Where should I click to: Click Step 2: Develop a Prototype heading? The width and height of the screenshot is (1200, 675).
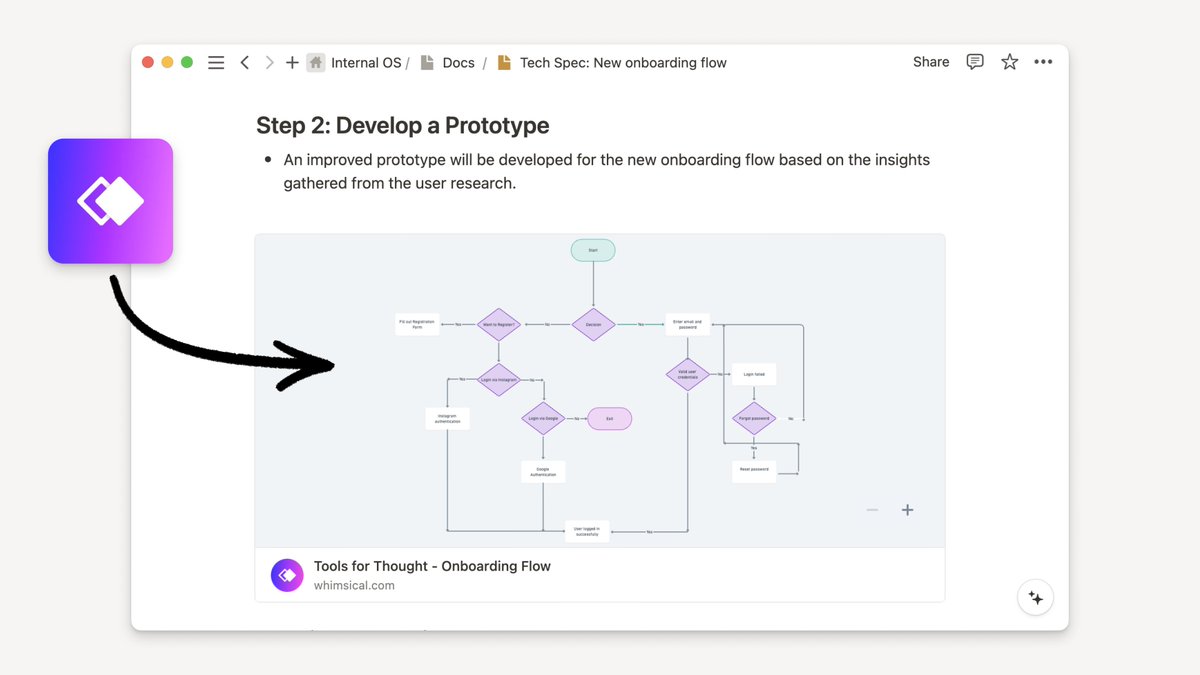pyautogui.click(x=403, y=125)
